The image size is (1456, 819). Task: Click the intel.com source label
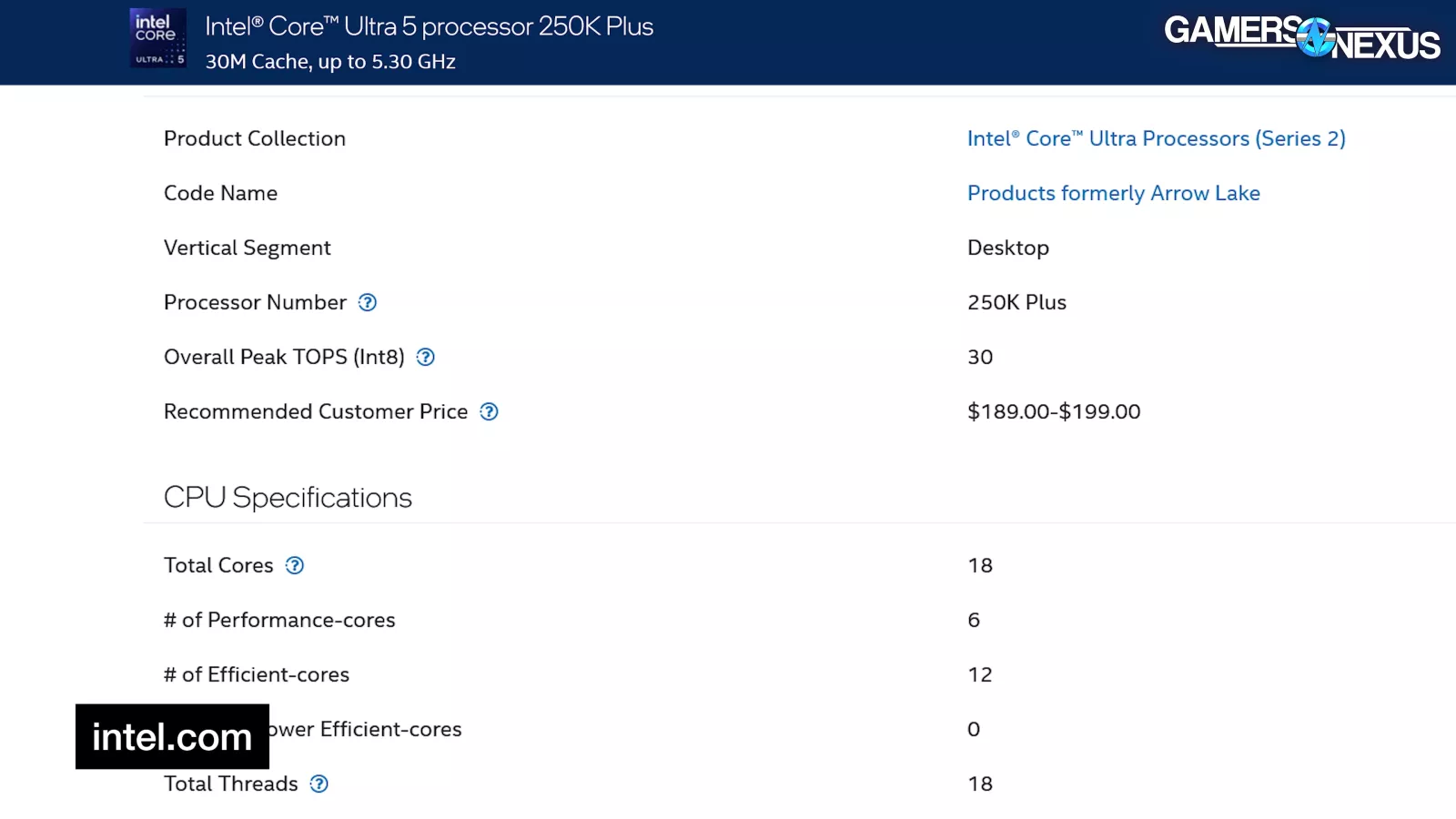pyautogui.click(x=172, y=737)
